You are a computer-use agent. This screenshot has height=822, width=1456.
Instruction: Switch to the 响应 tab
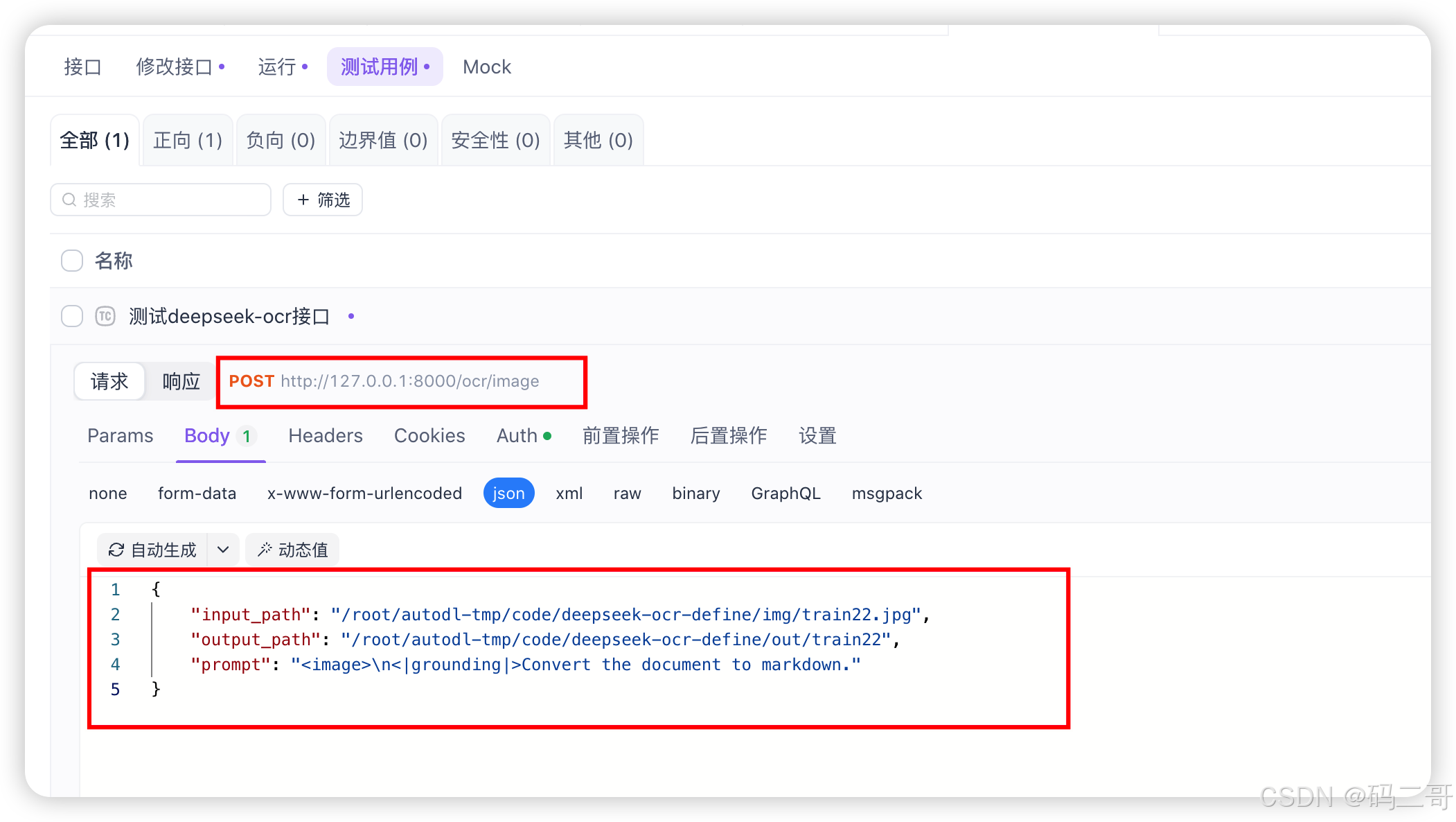click(181, 381)
